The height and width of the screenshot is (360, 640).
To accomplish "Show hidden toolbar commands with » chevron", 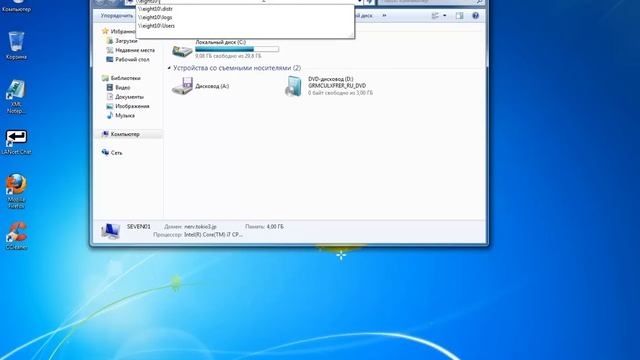I will tap(384, 16).
